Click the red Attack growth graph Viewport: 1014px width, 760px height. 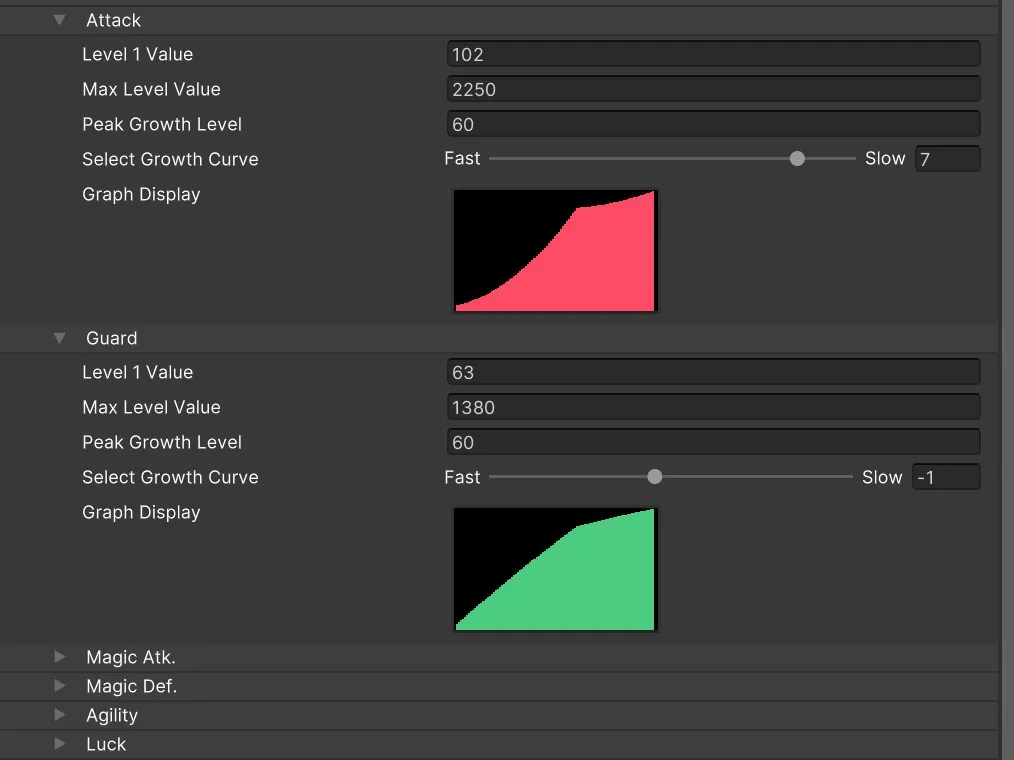pyautogui.click(x=556, y=251)
